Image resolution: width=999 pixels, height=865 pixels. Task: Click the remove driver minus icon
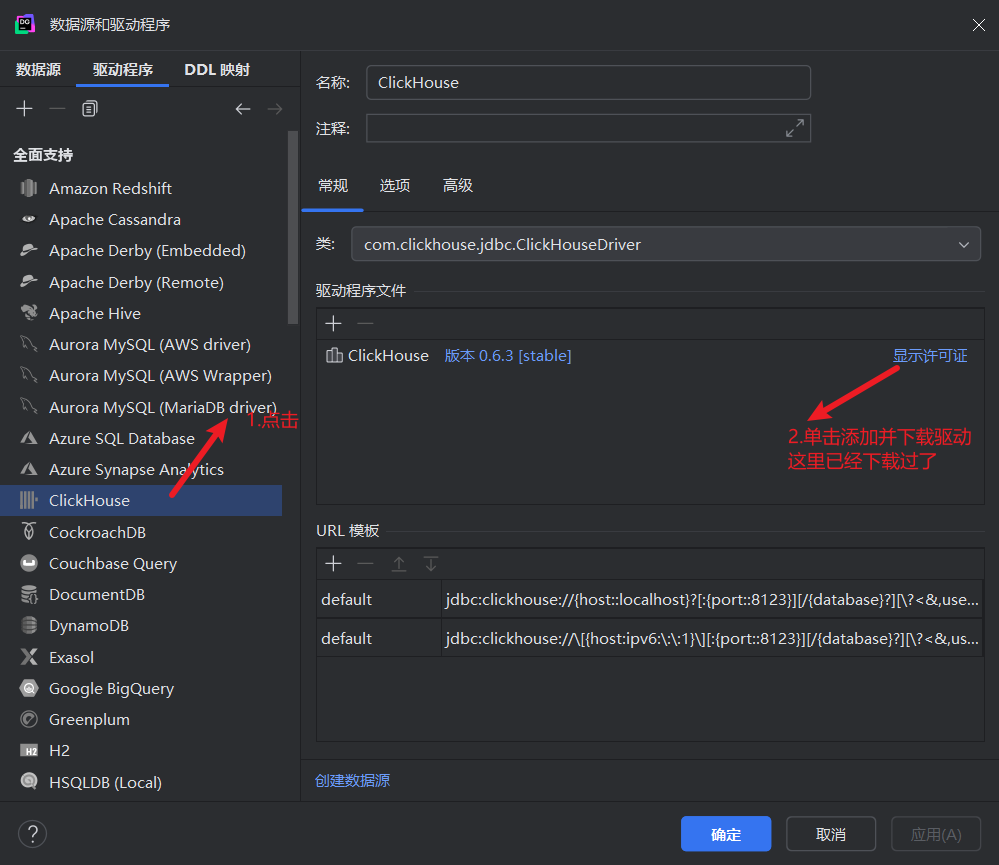point(57,109)
